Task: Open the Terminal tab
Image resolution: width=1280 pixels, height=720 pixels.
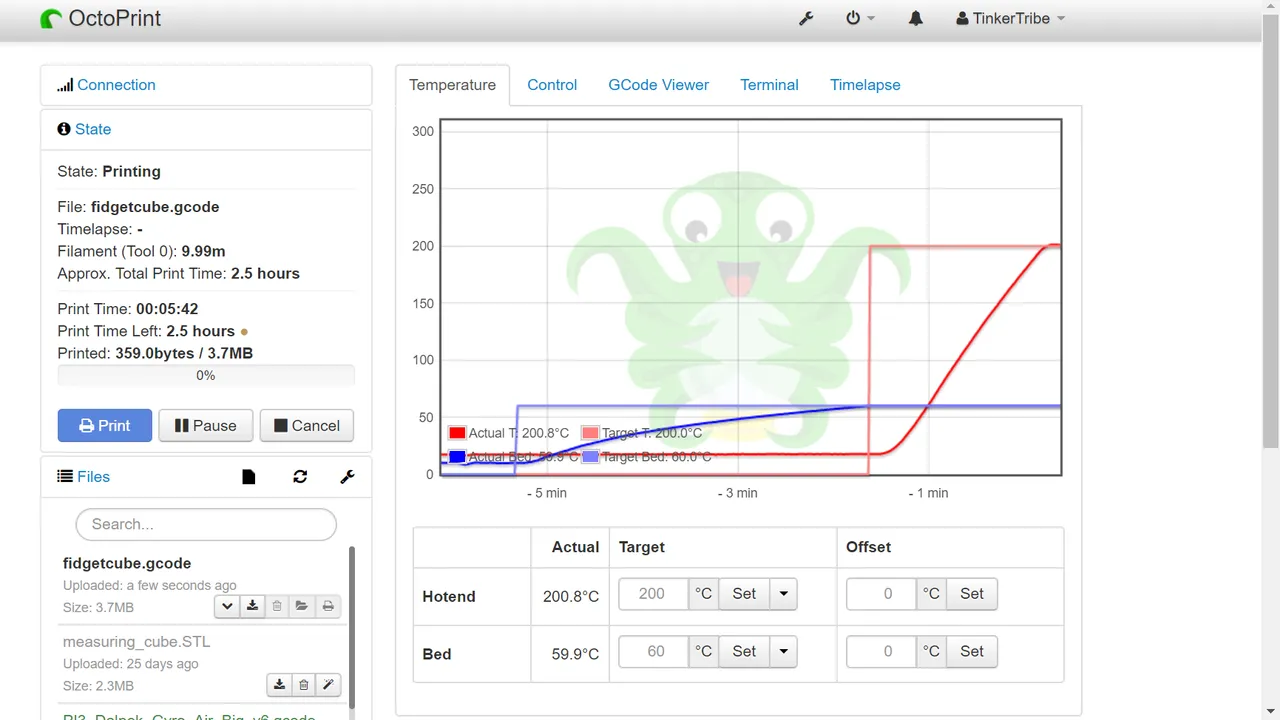Action: click(769, 85)
